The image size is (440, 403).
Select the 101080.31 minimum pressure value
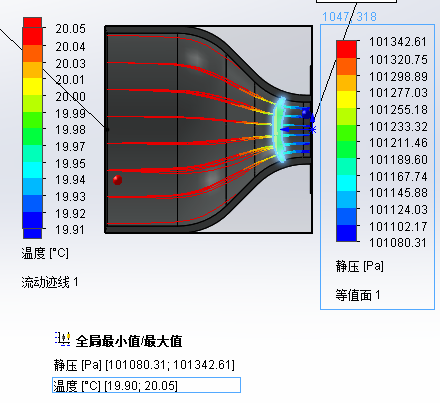click(x=398, y=243)
